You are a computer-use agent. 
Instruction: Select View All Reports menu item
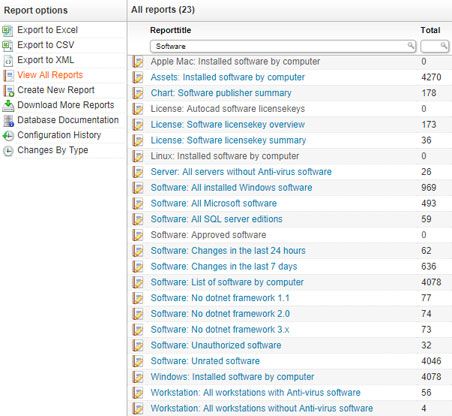(50, 75)
